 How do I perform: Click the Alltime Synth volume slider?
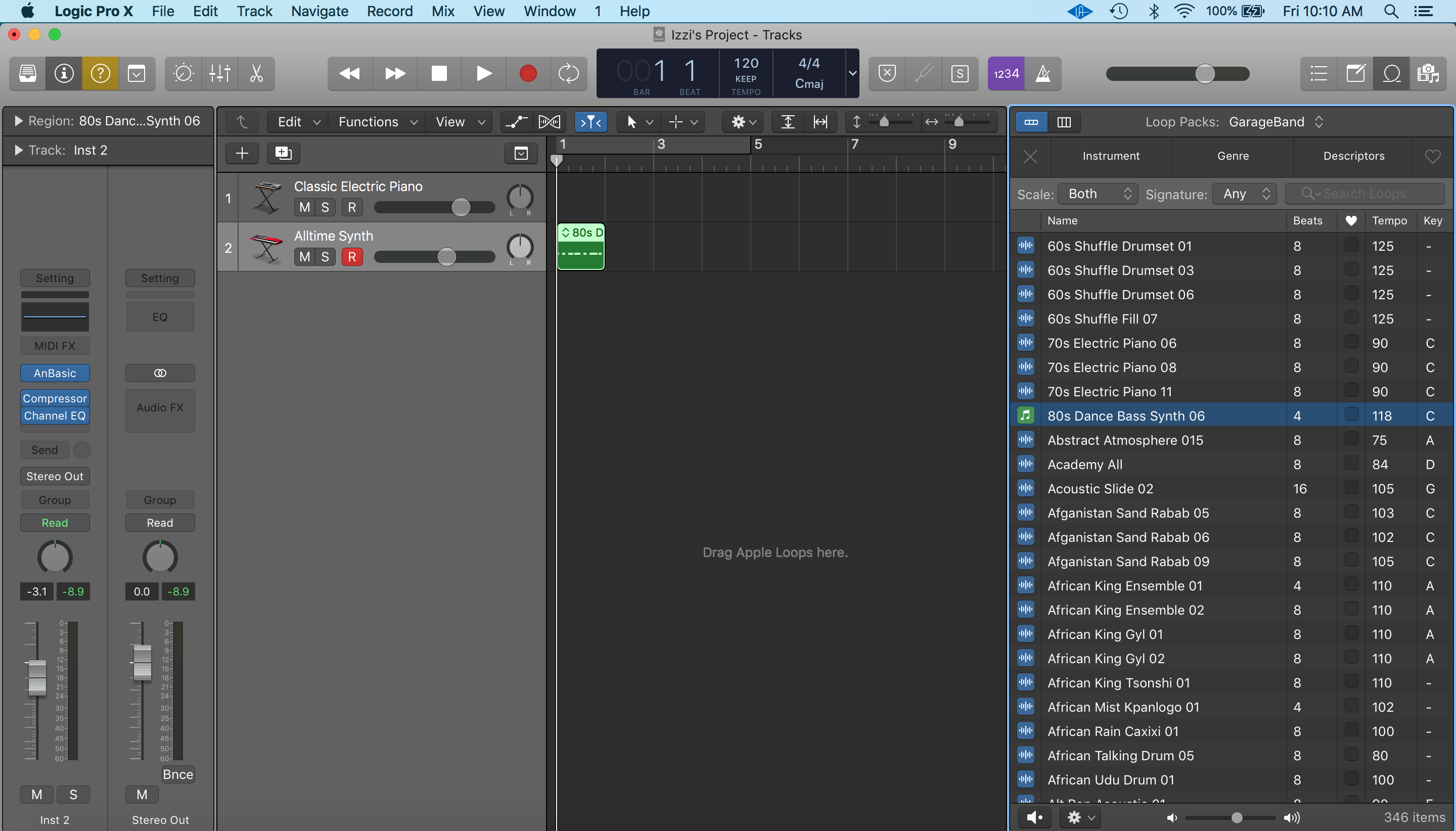446,257
